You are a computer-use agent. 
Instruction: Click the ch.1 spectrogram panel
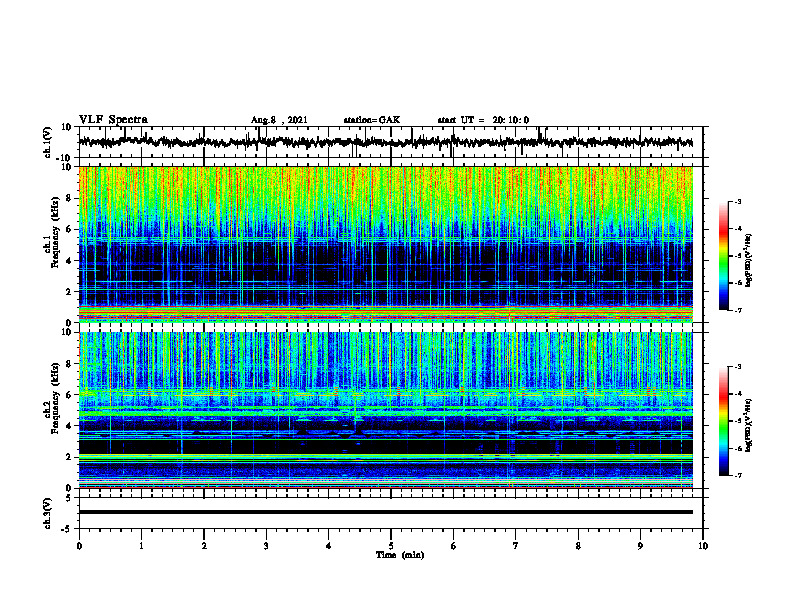(386, 244)
